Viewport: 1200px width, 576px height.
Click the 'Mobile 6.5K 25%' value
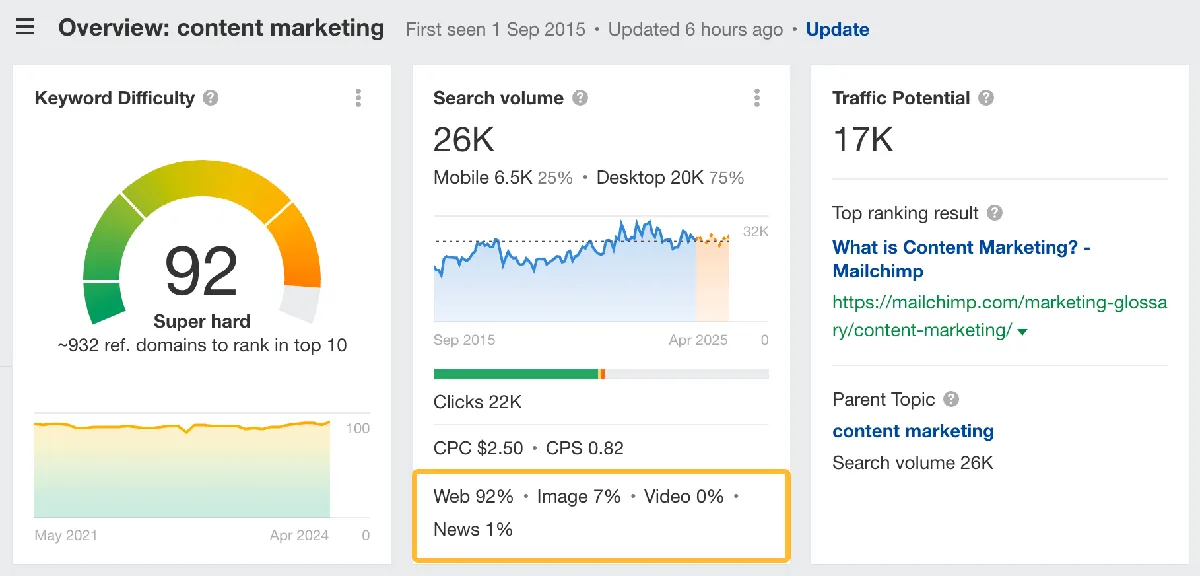[x=503, y=178]
